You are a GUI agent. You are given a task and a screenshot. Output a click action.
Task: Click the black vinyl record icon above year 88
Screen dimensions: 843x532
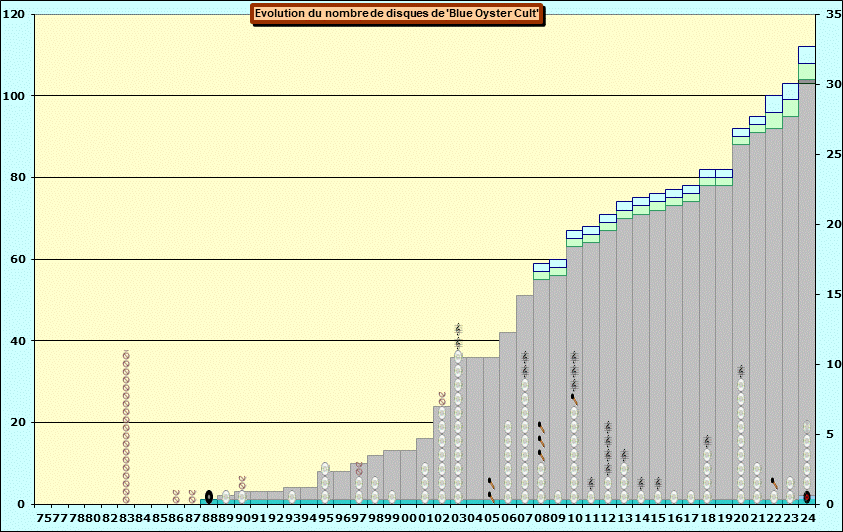click(209, 497)
